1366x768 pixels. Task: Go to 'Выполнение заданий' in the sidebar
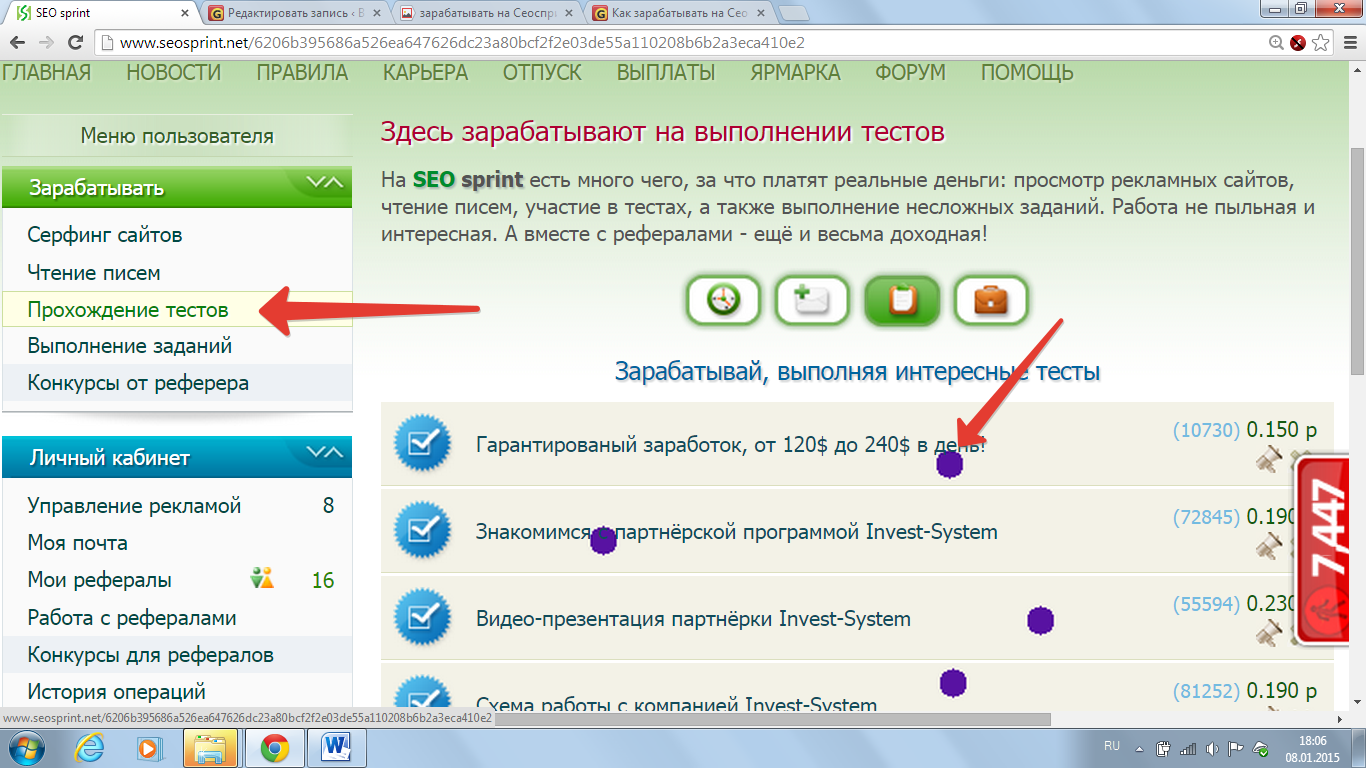(130, 346)
